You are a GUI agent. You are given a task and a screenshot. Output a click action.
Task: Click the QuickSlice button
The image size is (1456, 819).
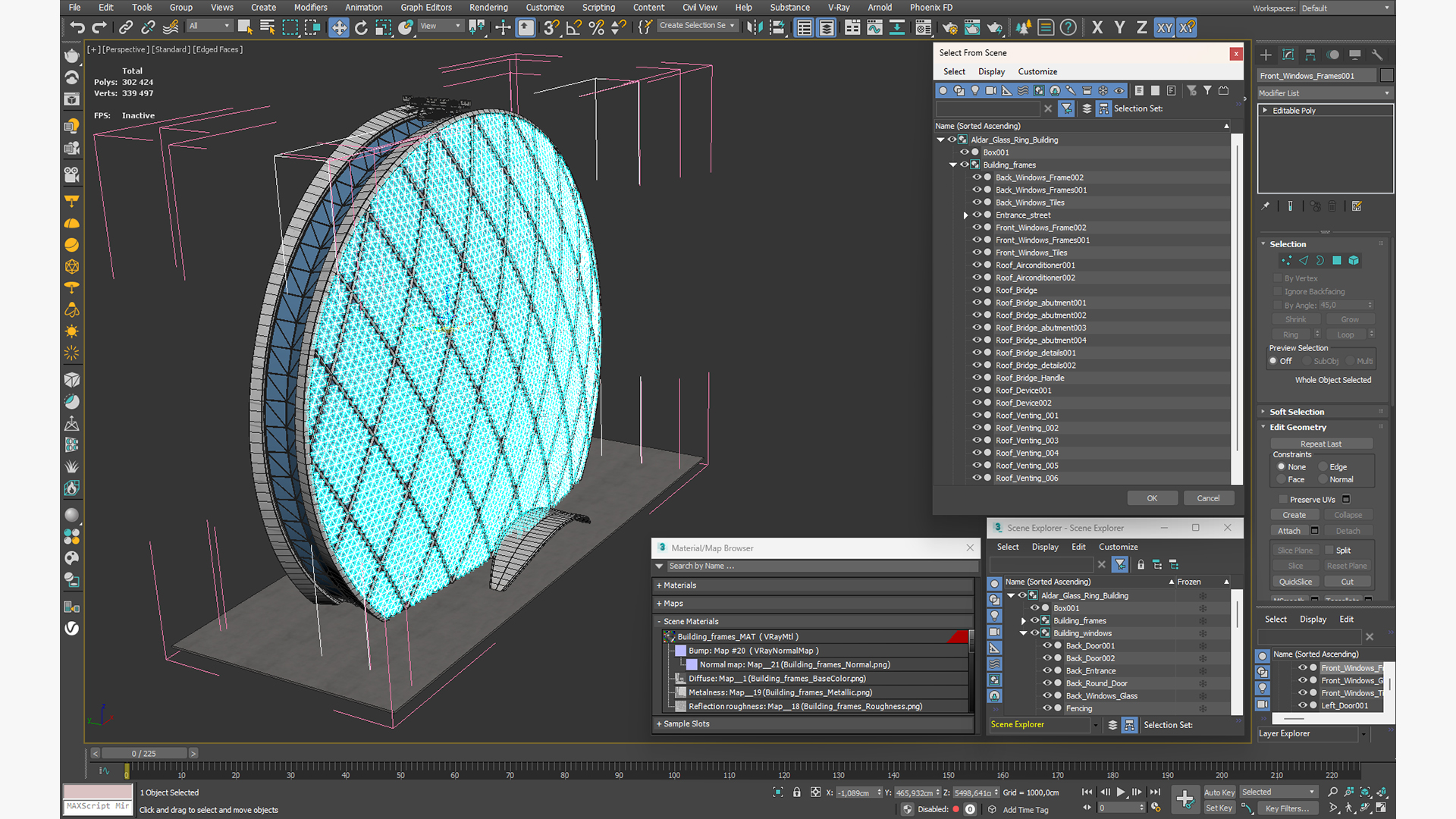coord(1295,582)
